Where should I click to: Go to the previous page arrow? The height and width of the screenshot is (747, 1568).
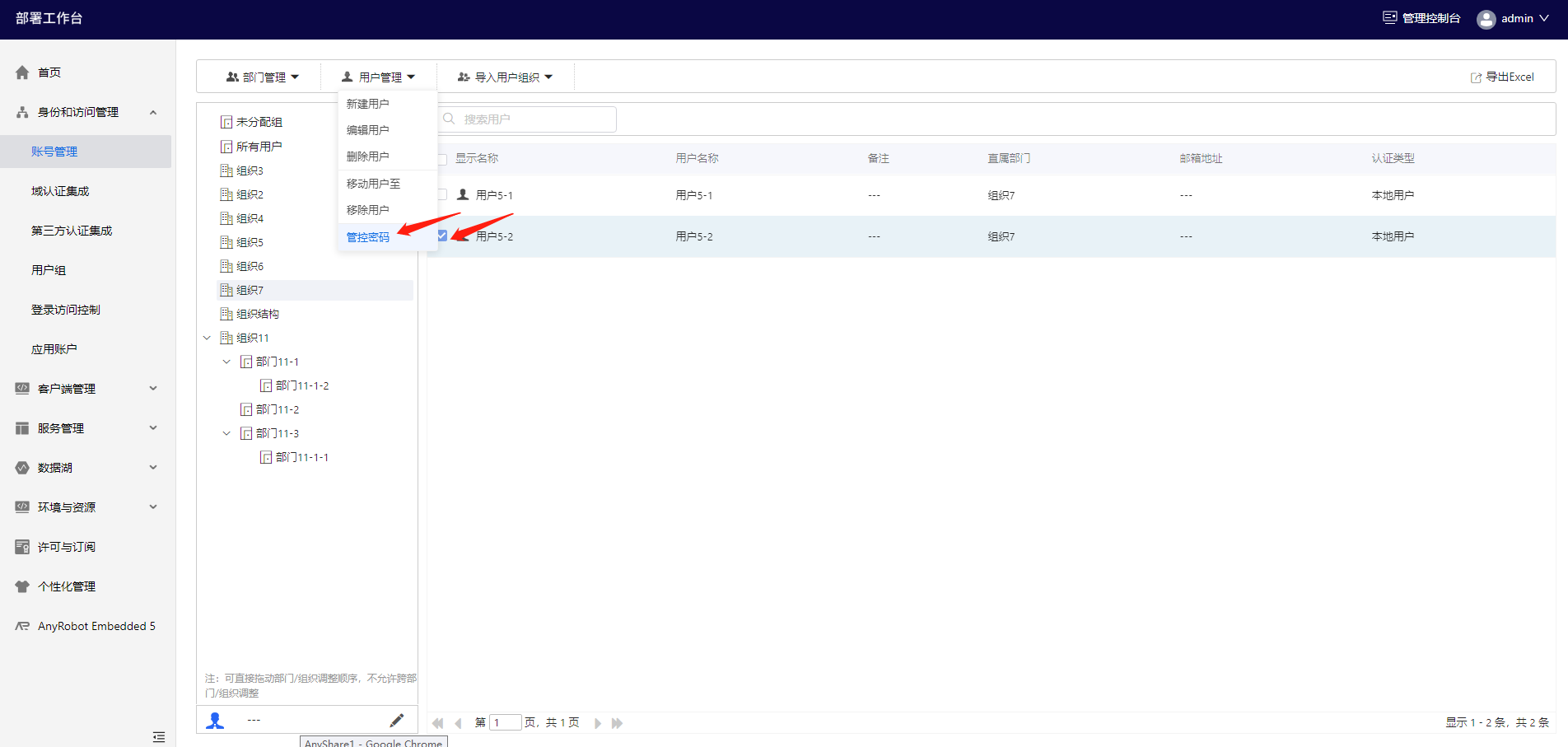458,723
